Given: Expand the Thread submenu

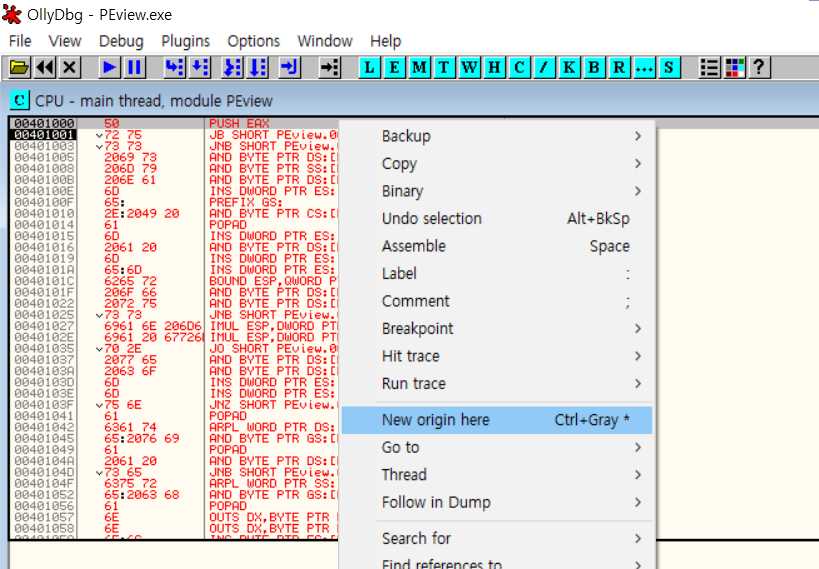Looking at the screenshot, I should point(497,474).
